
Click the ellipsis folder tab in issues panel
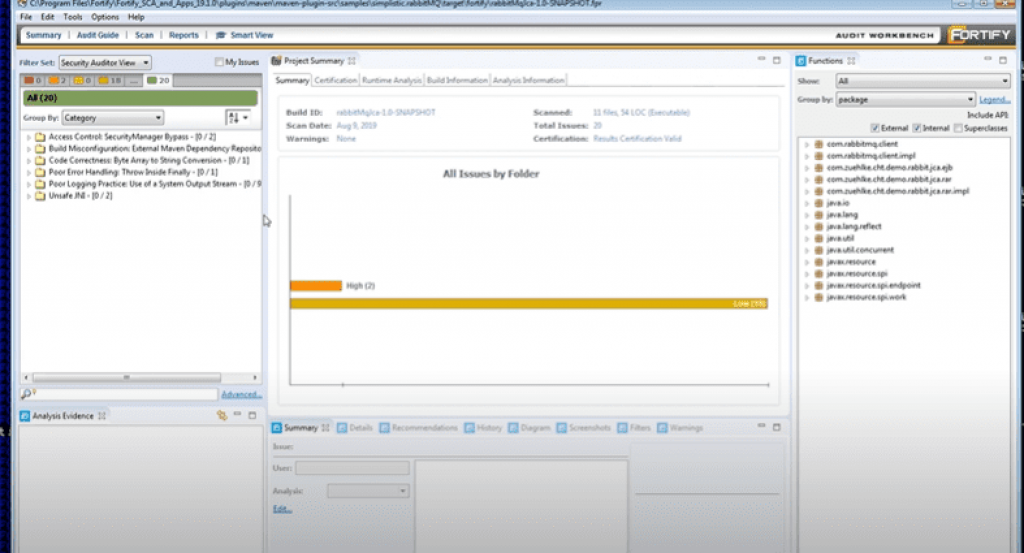(x=134, y=80)
